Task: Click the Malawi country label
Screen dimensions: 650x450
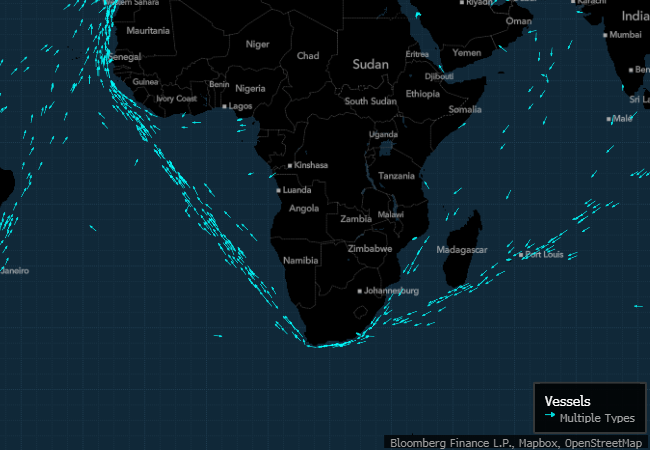Action: (x=390, y=215)
